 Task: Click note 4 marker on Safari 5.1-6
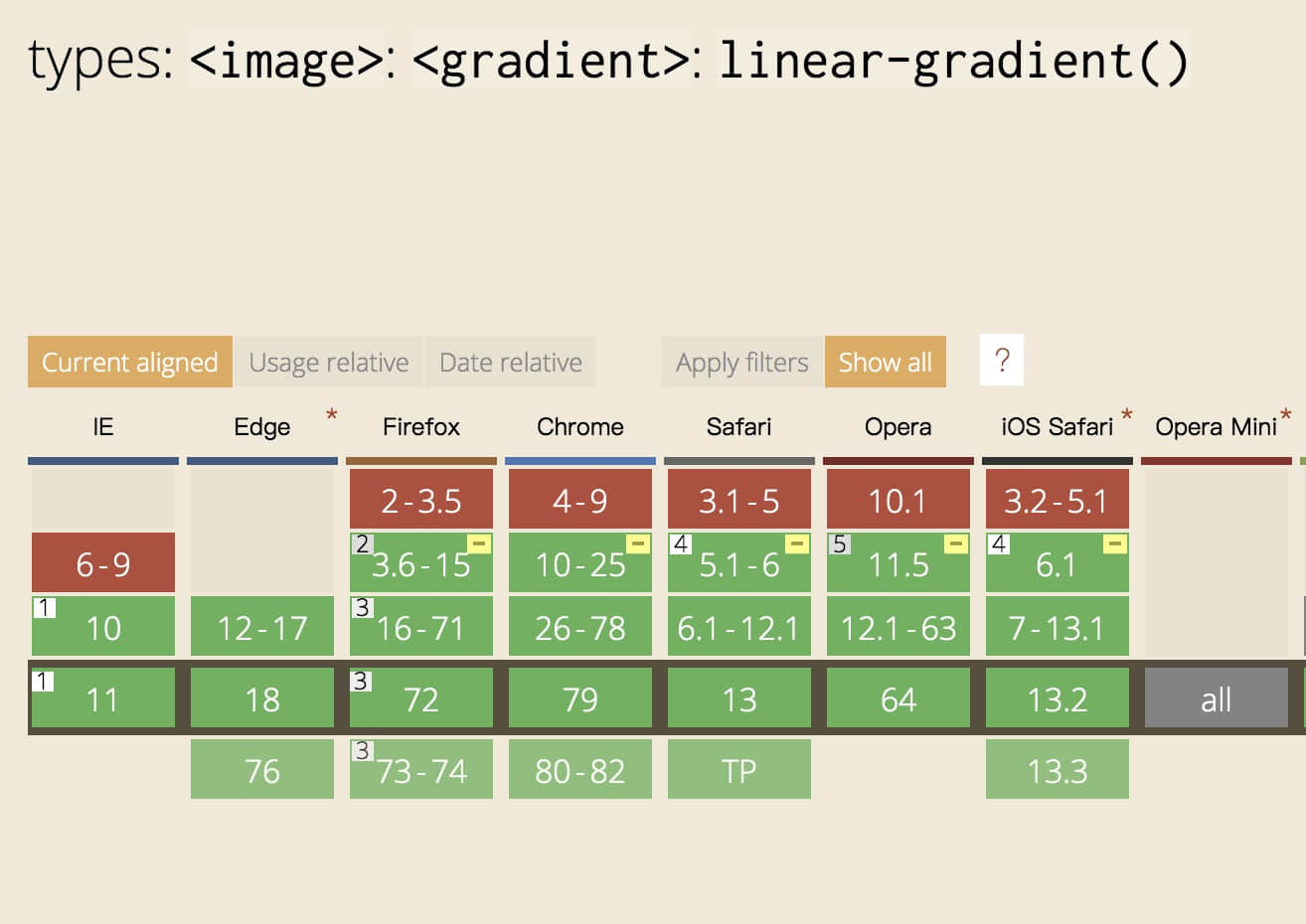[681, 543]
